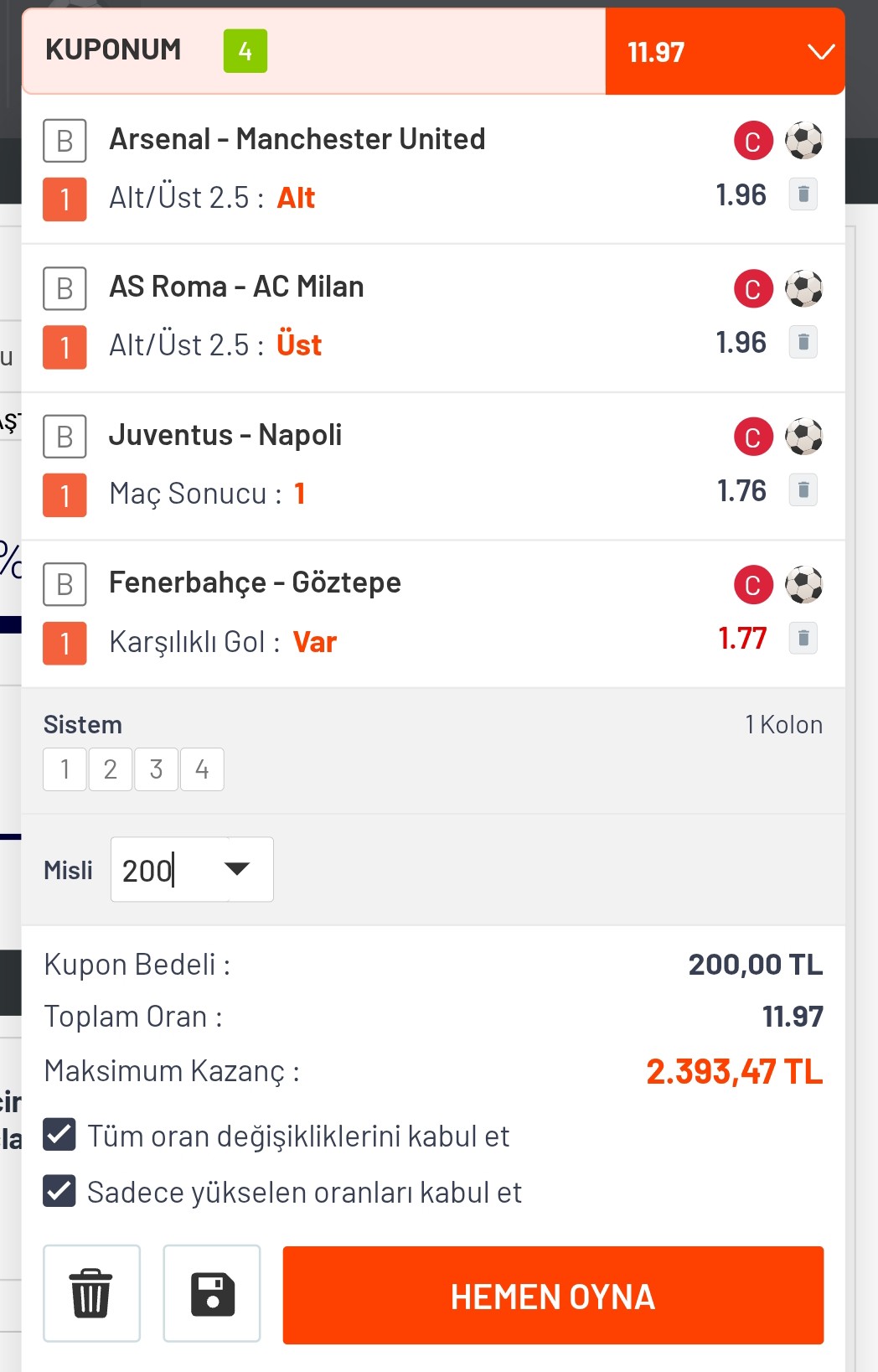Click the football icon on Juventus - Napoli row
The width and height of the screenshot is (878, 1372).
pos(803,437)
